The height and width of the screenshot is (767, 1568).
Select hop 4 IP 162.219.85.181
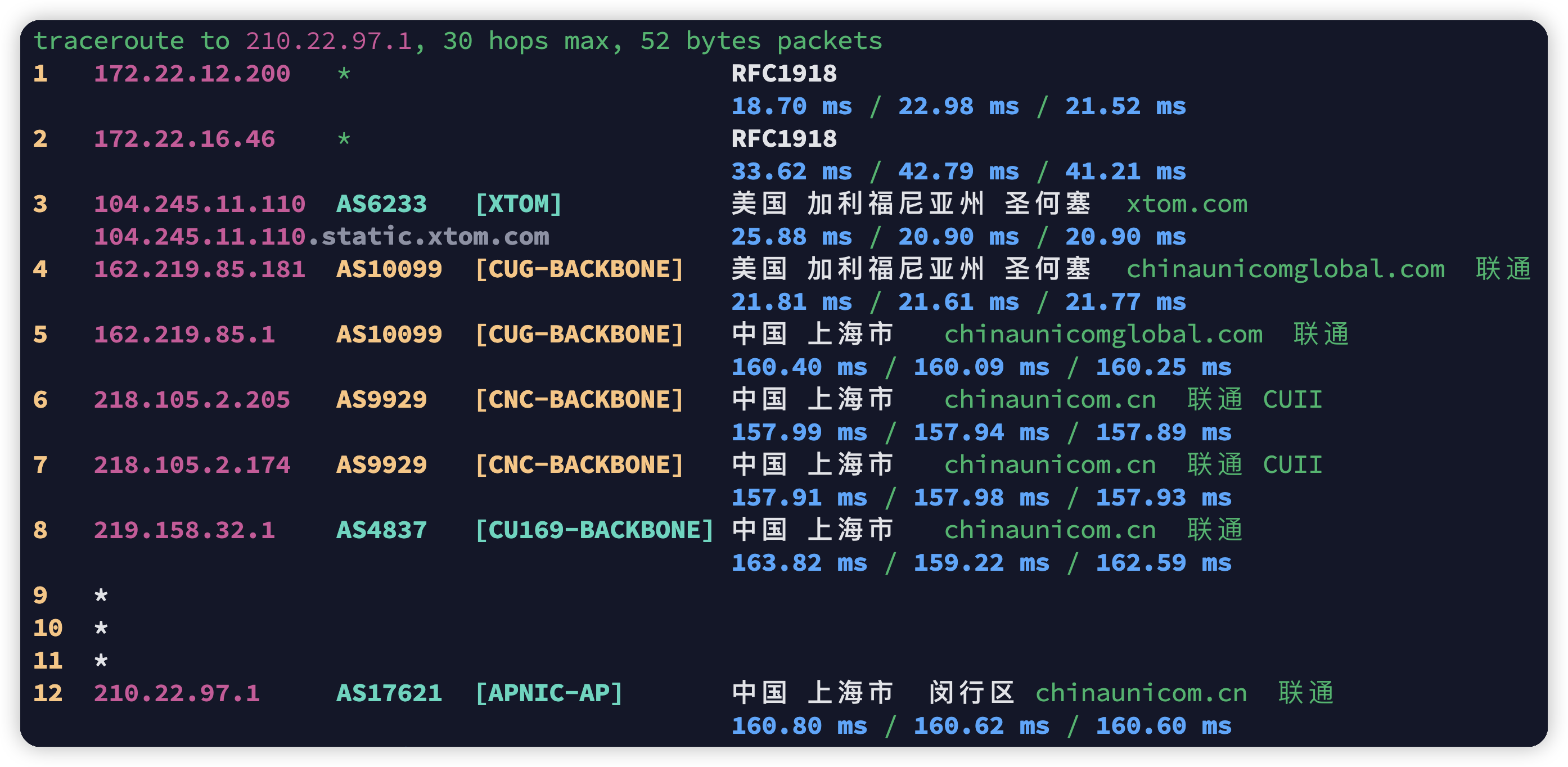(x=200, y=270)
